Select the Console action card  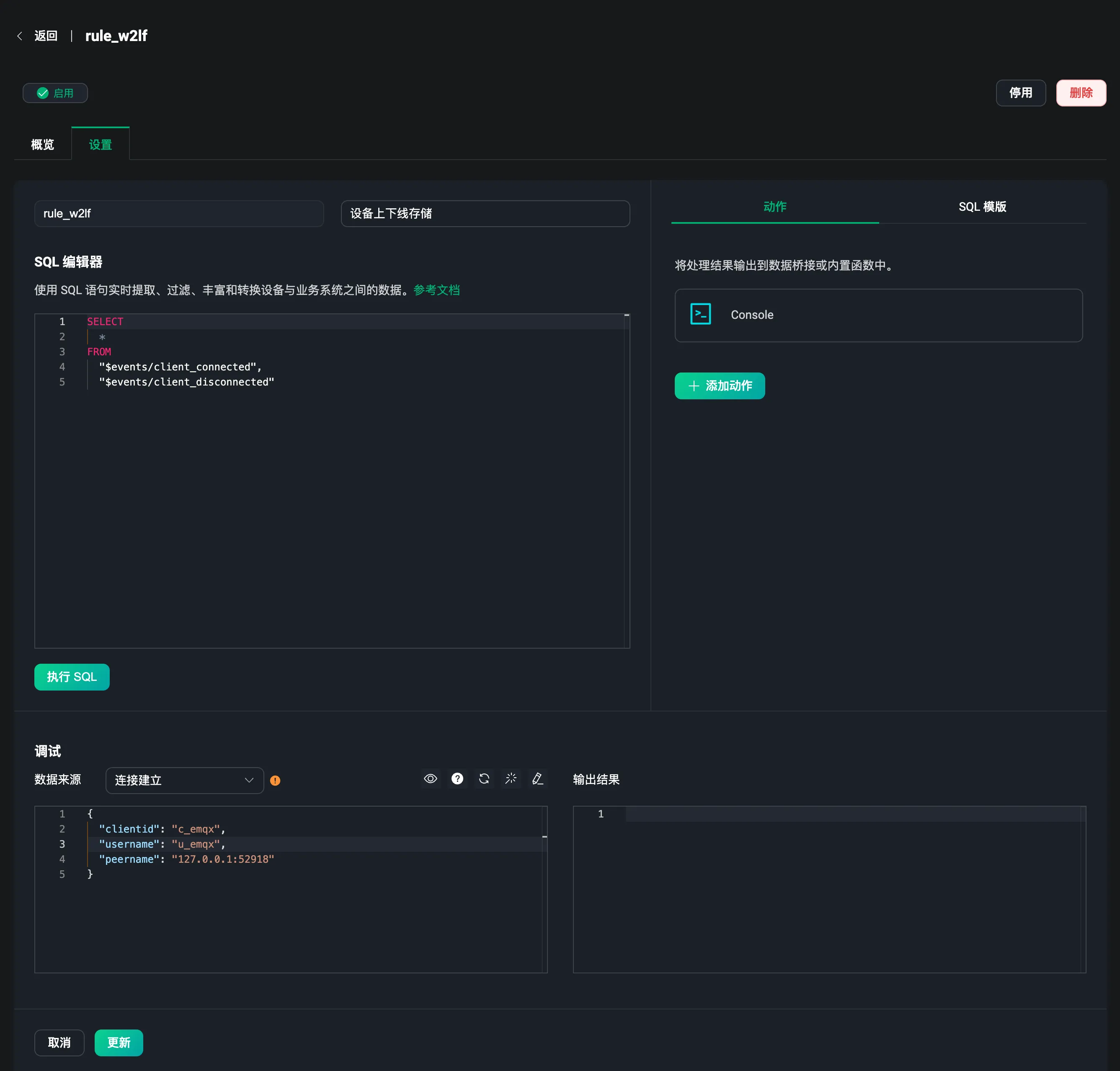tap(879, 315)
